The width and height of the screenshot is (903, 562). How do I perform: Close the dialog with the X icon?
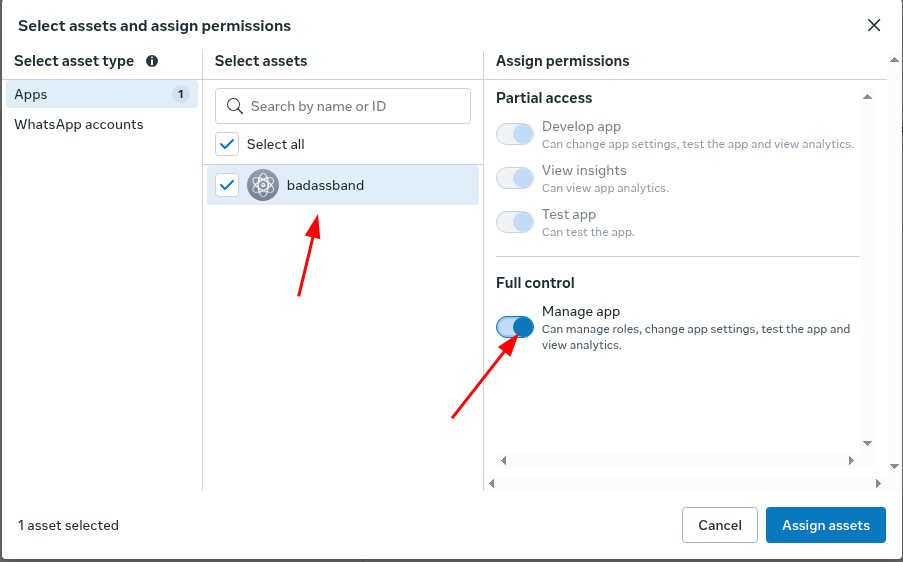[874, 25]
